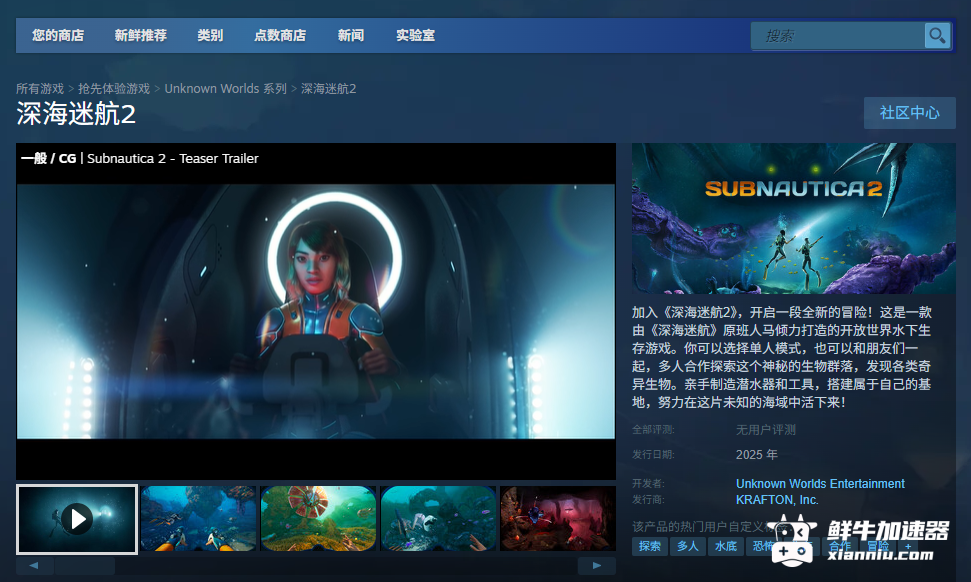Viewport: 971px width, 582px height.
Task: View the second screenshot with swimming divers
Action: tap(198, 519)
